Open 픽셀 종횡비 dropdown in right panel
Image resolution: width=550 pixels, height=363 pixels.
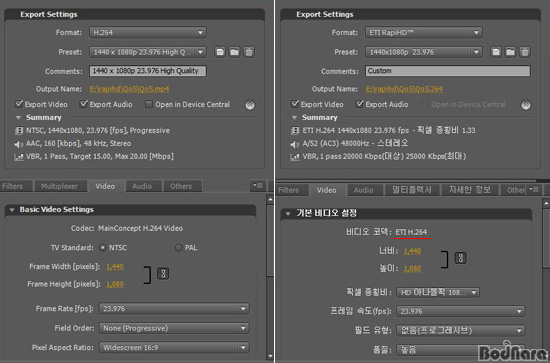pyautogui.click(x=438, y=292)
